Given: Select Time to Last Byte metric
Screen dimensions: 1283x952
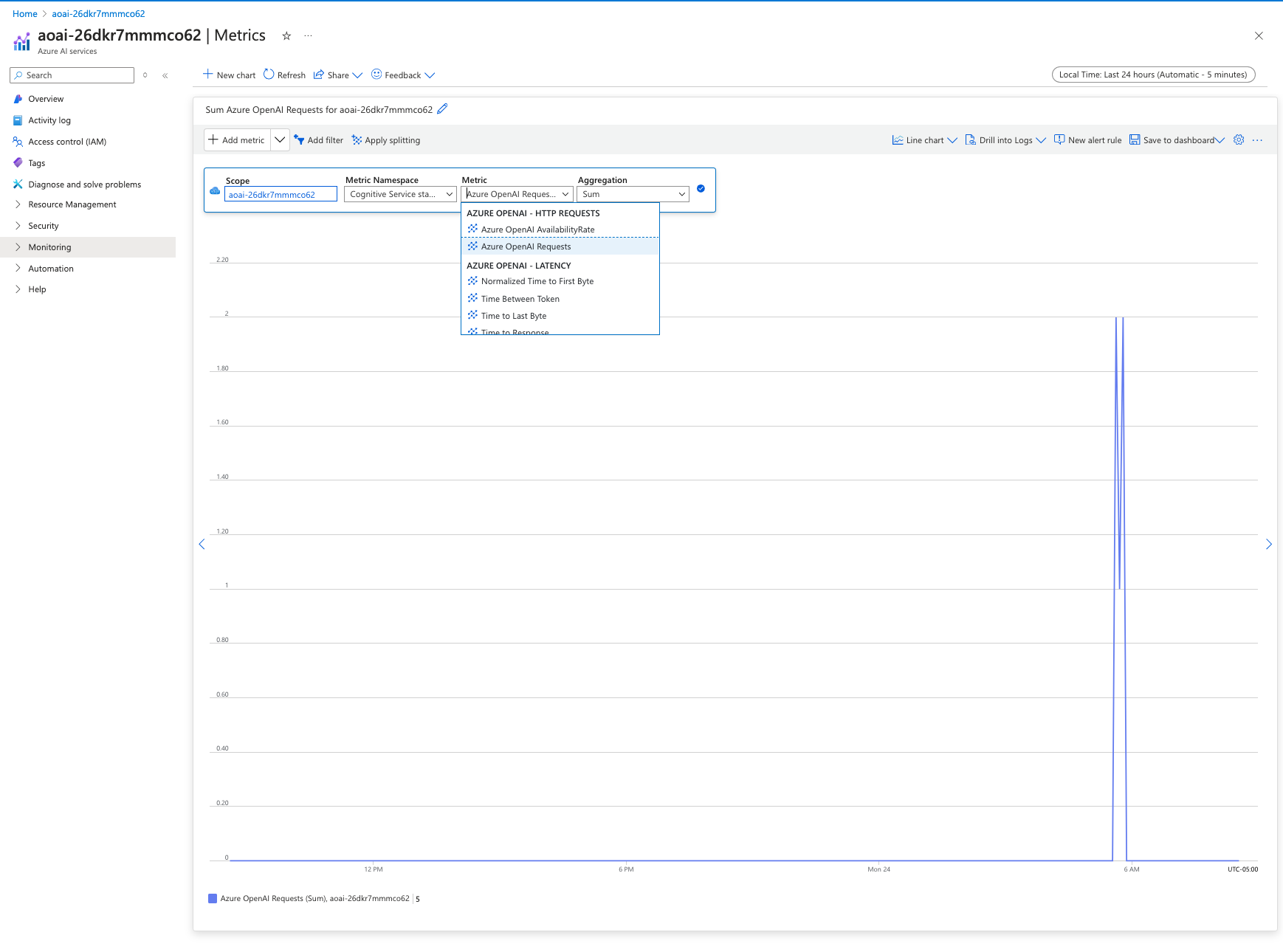Looking at the screenshot, I should (560, 316).
